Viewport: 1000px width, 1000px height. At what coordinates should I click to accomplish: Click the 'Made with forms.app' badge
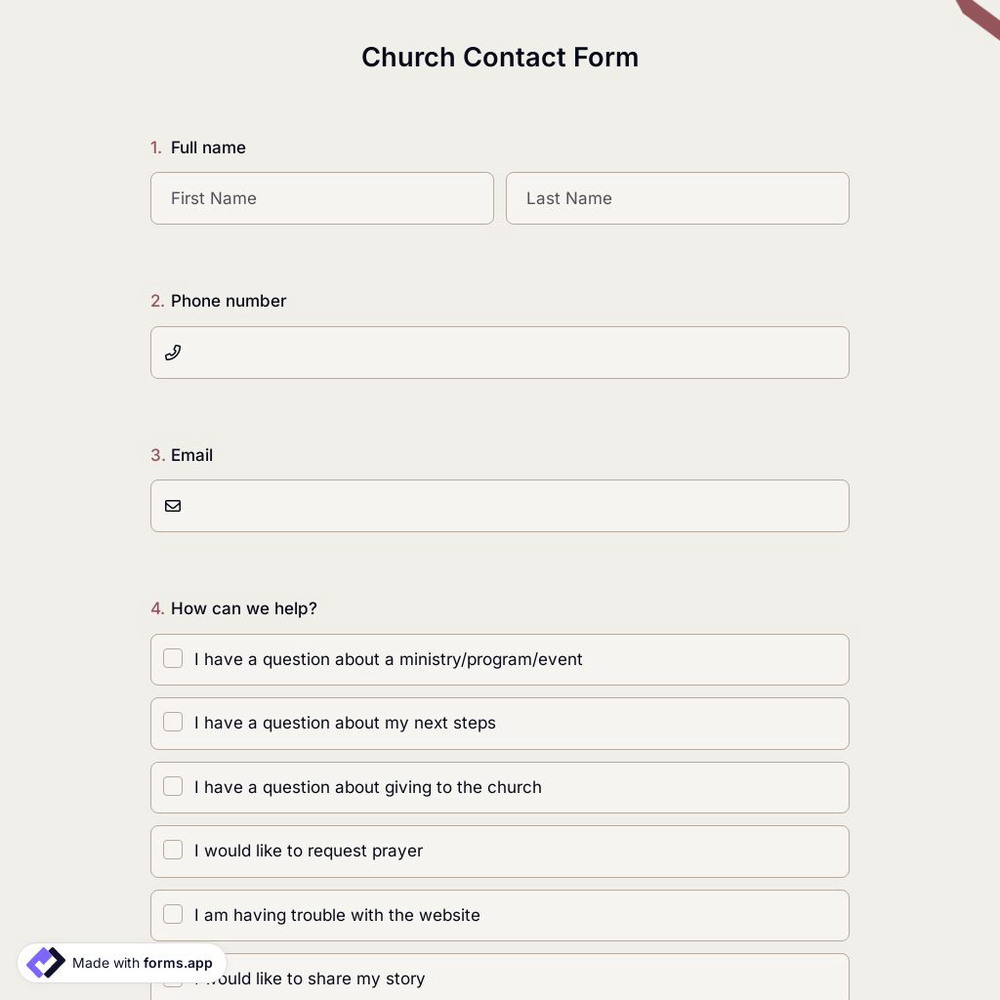point(120,960)
